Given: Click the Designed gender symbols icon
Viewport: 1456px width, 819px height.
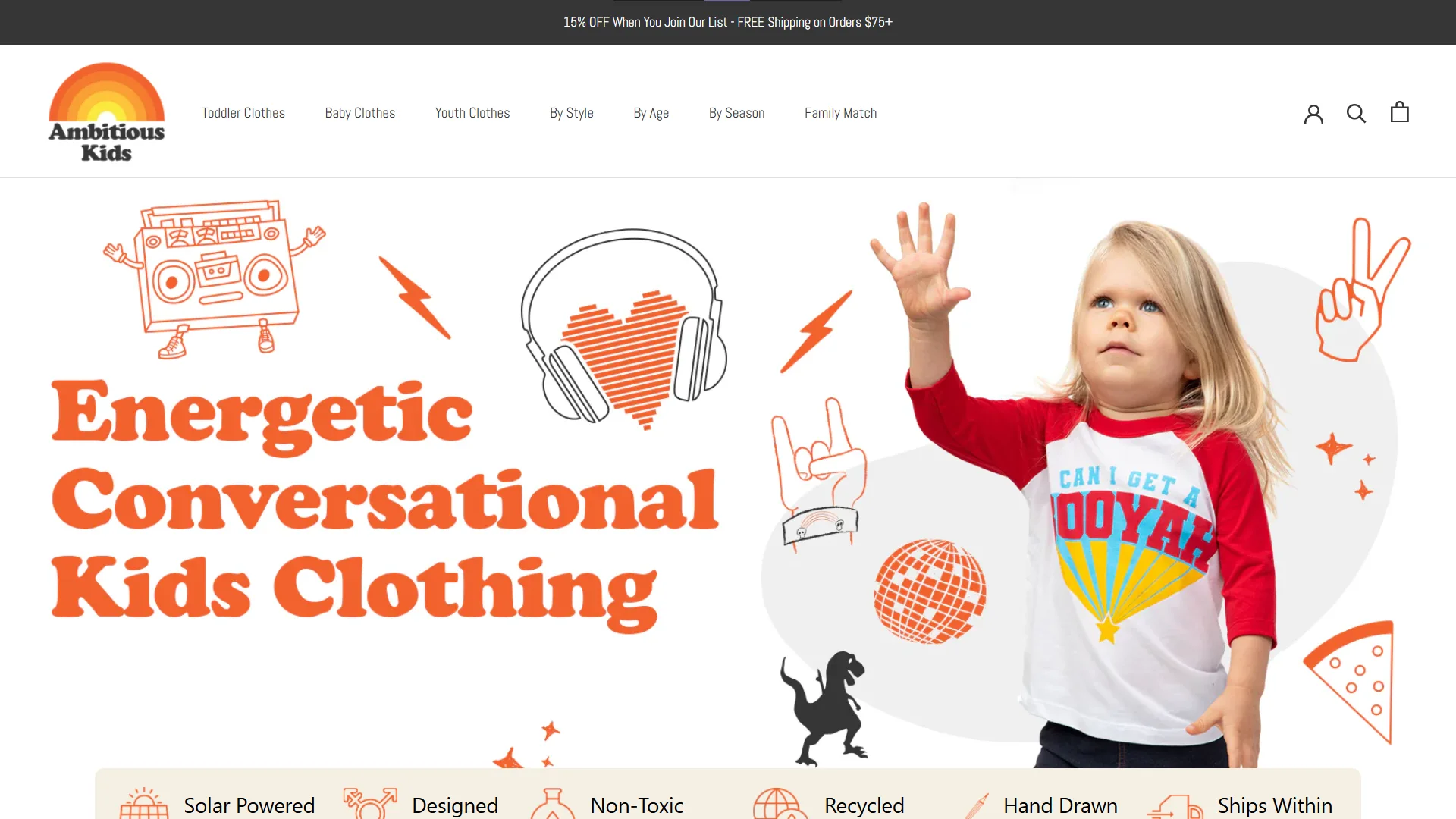Looking at the screenshot, I should [370, 803].
